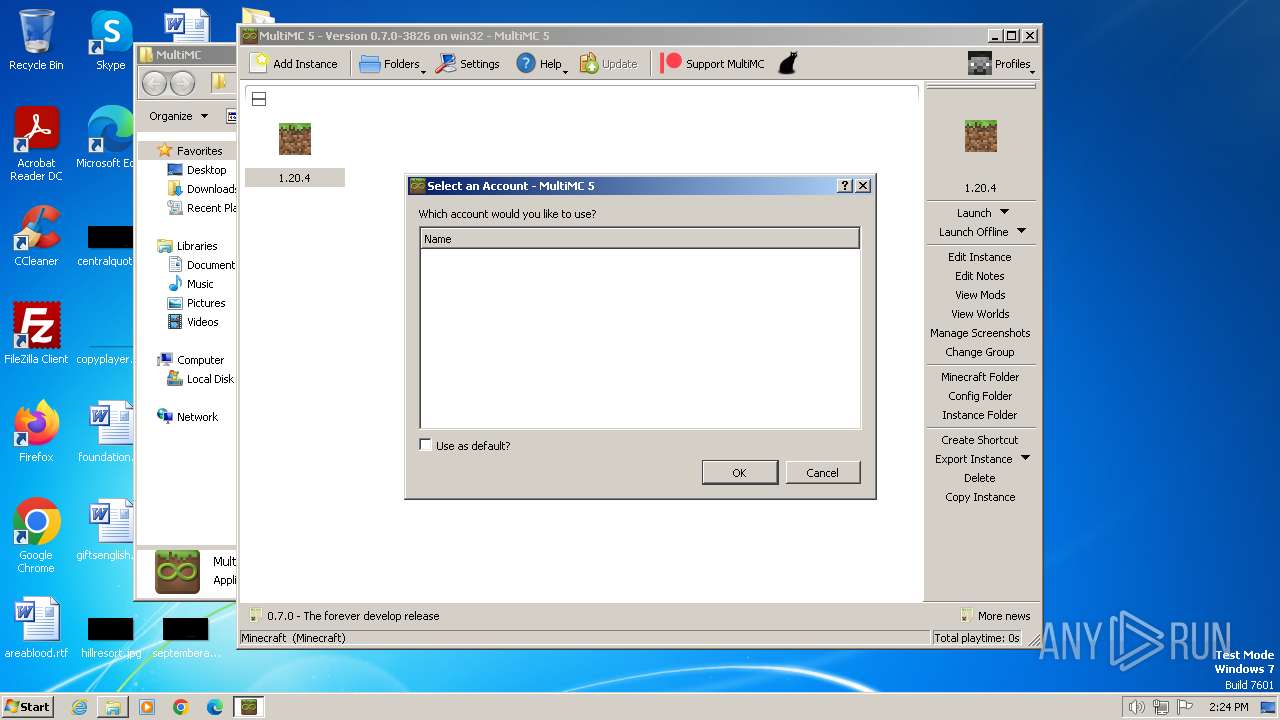Click the Explorer back navigation button
Viewport: 1280px width, 720px height.
(x=155, y=83)
